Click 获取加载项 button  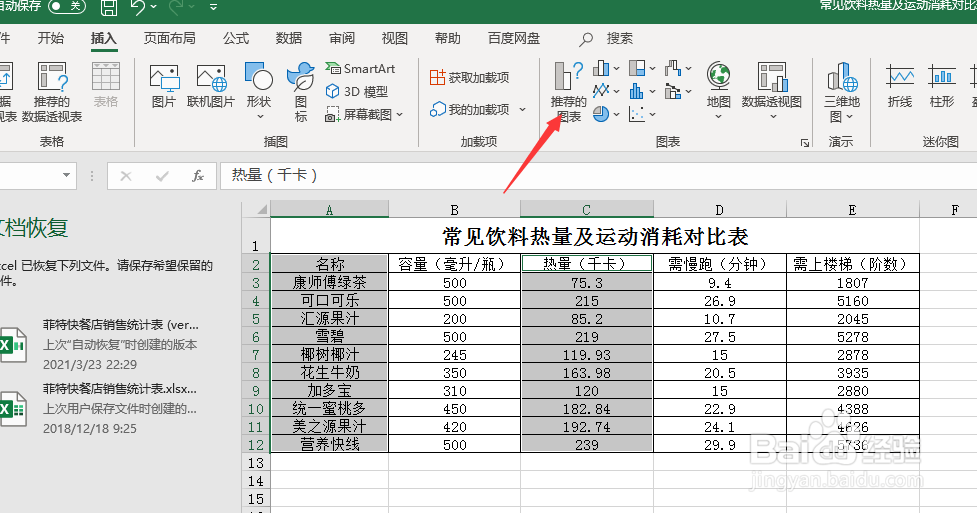pyautogui.click(x=470, y=77)
